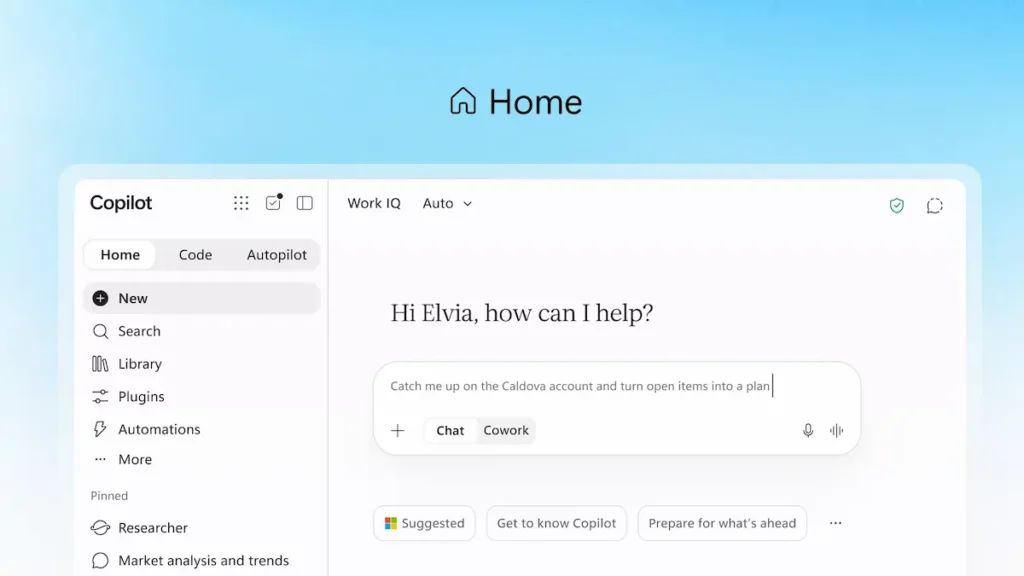Open the Auto model dropdown

click(x=447, y=204)
